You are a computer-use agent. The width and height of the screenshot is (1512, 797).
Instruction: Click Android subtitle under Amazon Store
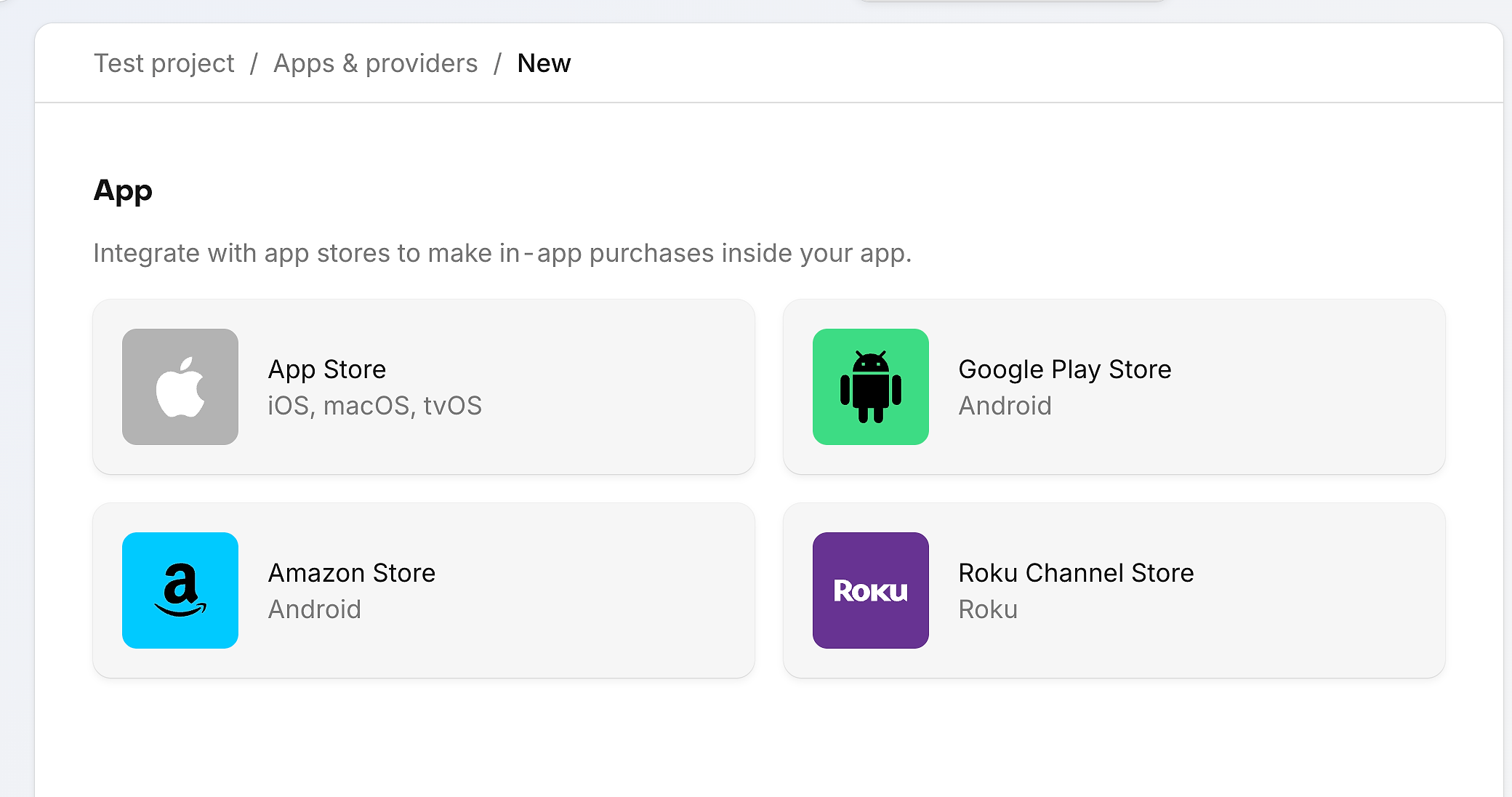[x=315, y=609]
